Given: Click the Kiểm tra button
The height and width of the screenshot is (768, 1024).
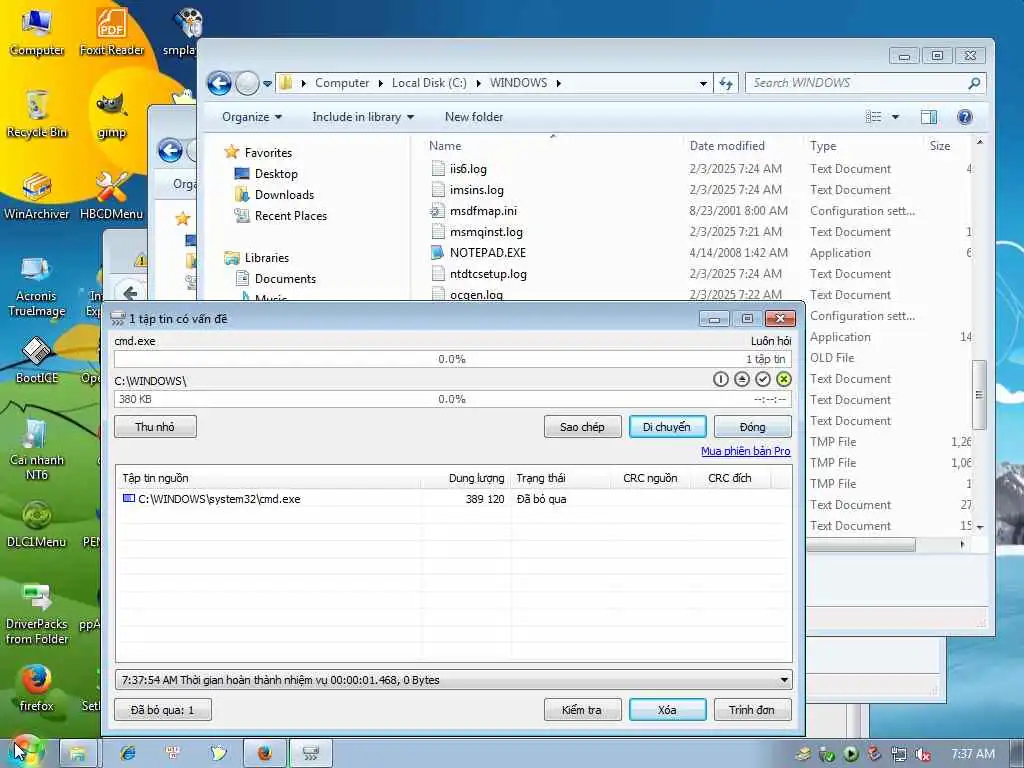Looking at the screenshot, I should coord(583,710).
